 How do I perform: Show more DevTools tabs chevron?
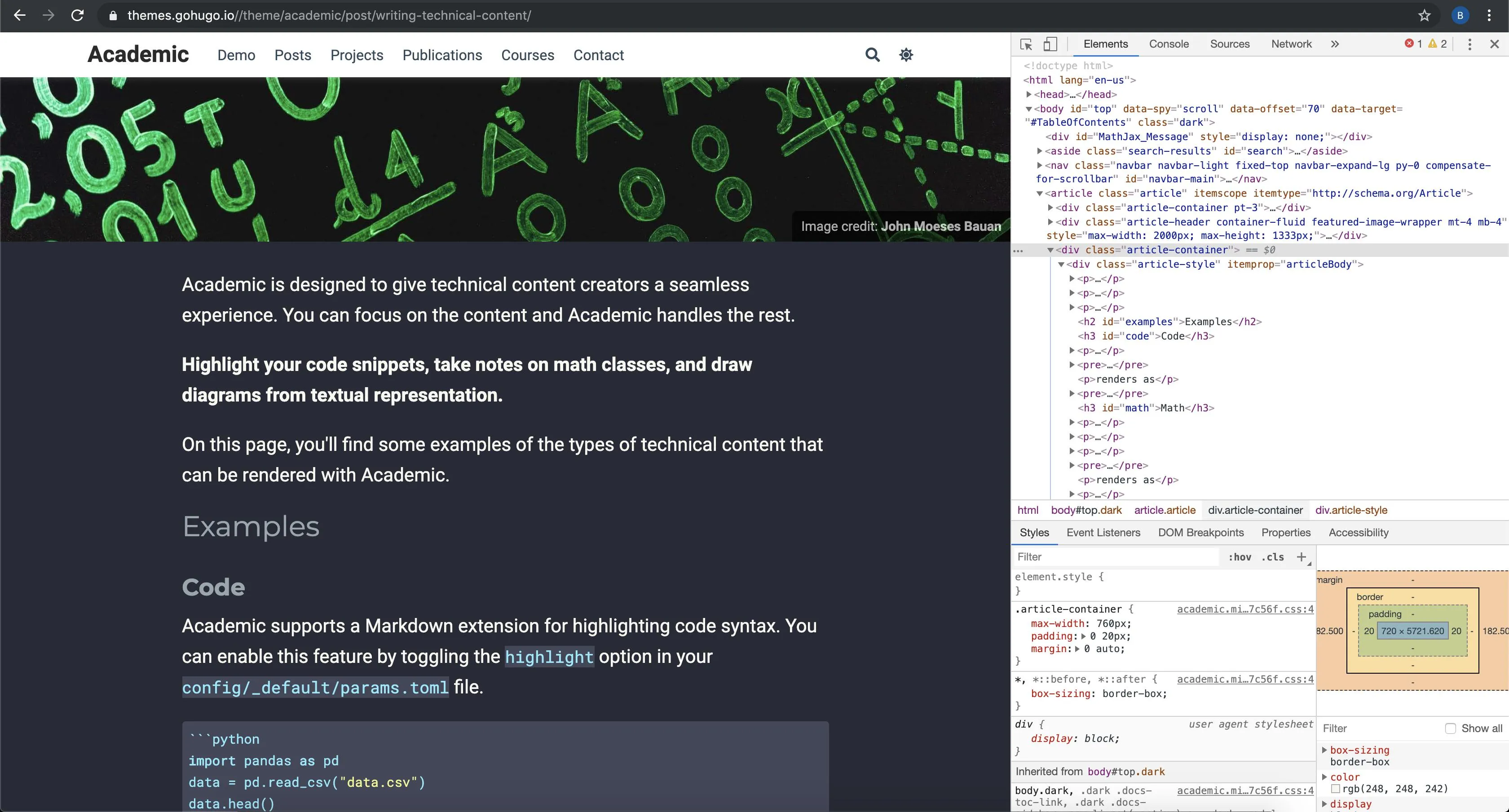click(1334, 44)
